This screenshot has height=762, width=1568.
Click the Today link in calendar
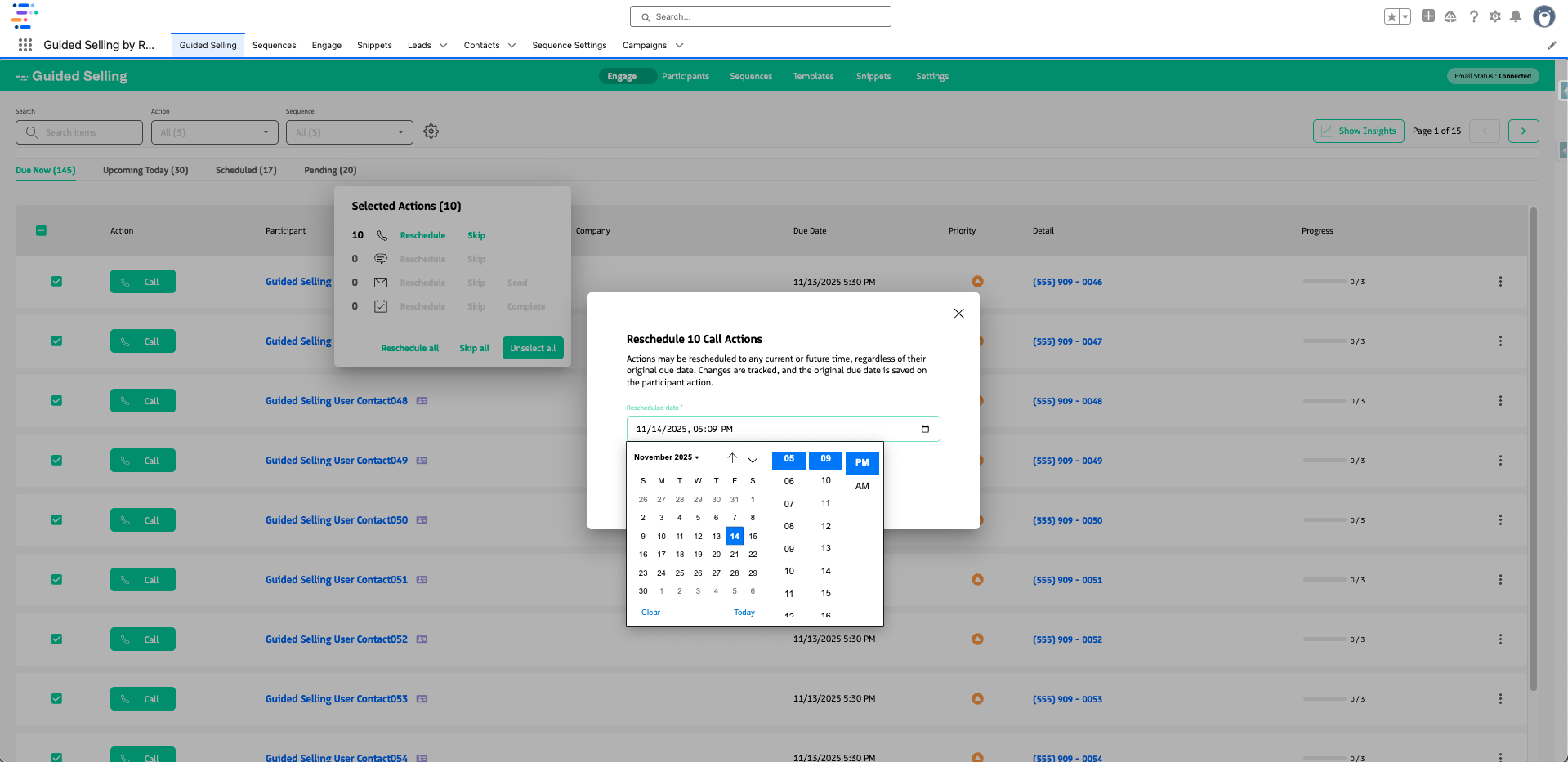pos(744,613)
